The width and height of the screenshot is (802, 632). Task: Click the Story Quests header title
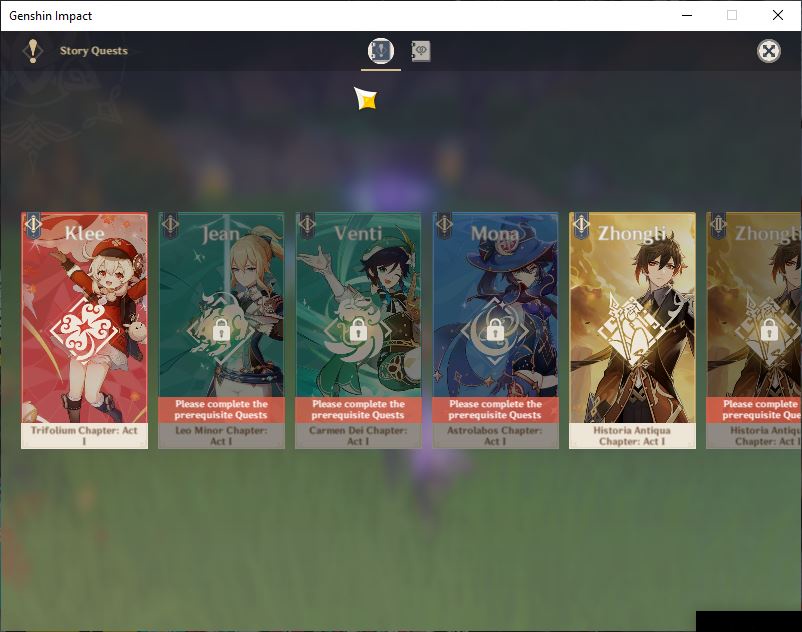coord(94,51)
